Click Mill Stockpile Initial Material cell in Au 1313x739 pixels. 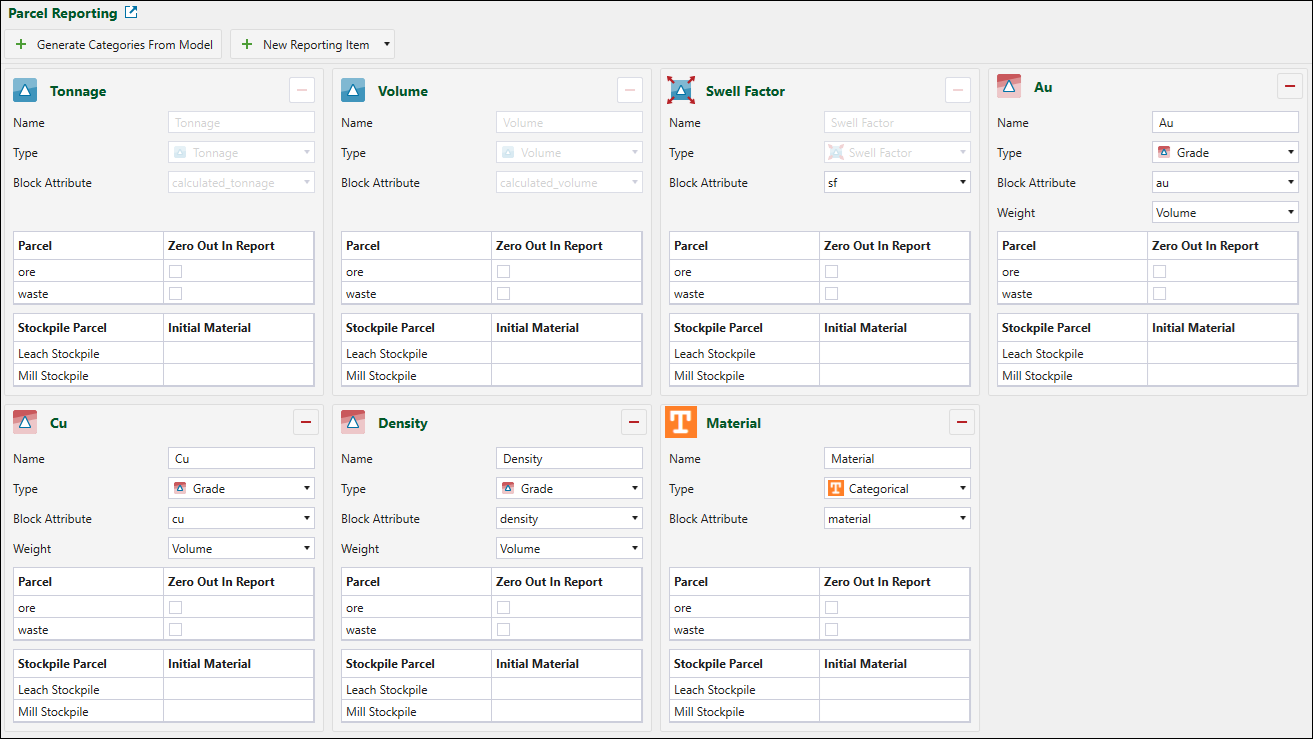(x=1222, y=375)
